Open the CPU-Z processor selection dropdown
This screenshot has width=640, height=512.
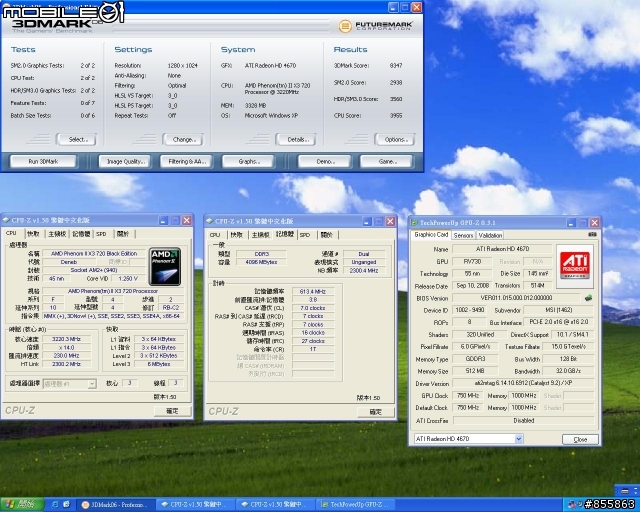coord(92,384)
